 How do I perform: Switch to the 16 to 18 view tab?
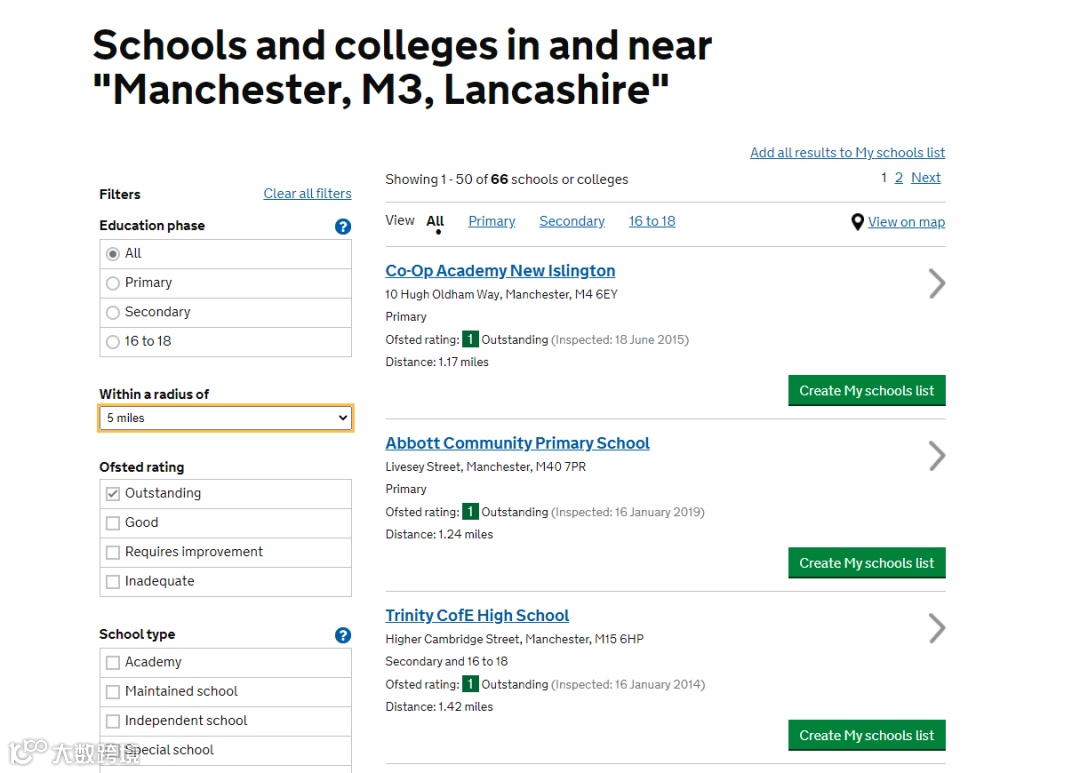tap(652, 221)
